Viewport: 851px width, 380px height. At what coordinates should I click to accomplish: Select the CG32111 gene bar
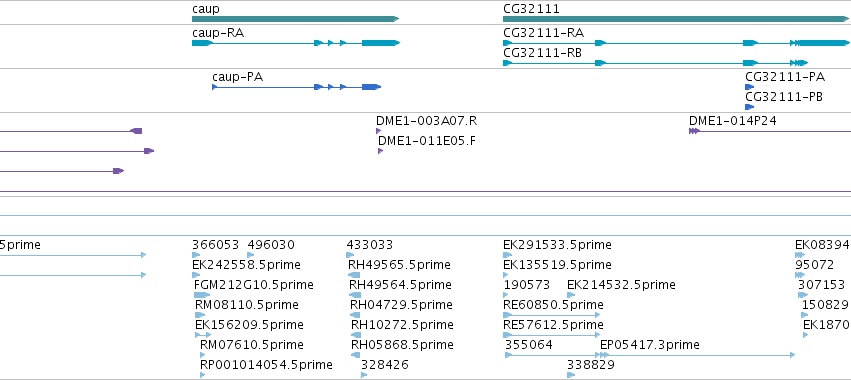click(676, 19)
